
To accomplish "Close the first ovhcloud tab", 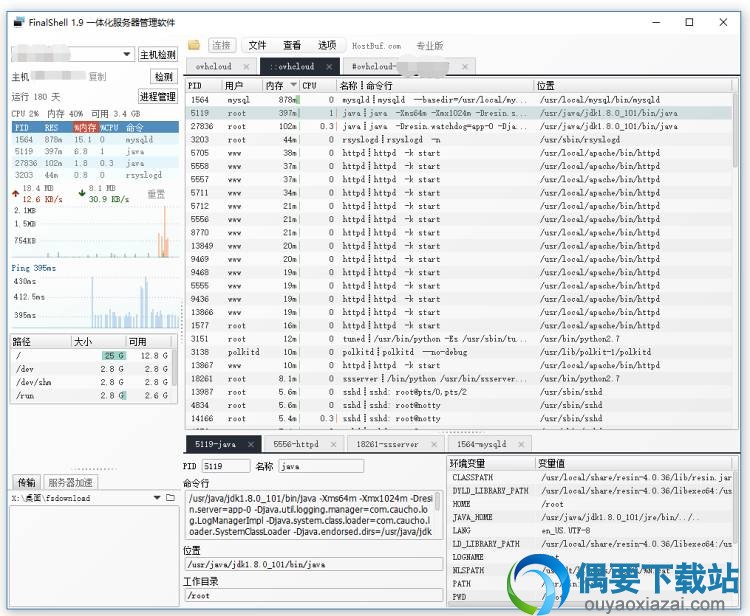I will click(246, 67).
